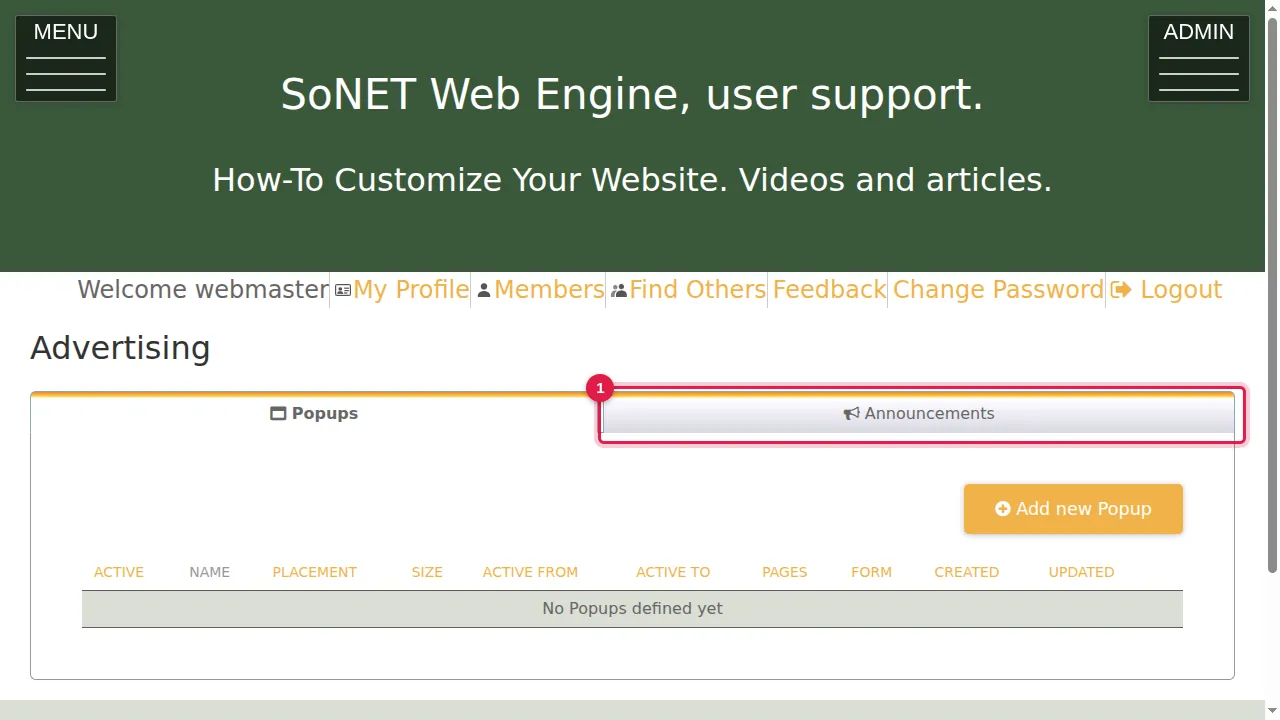
Task: Log out via the Logout link
Action: coord(1181,290)
